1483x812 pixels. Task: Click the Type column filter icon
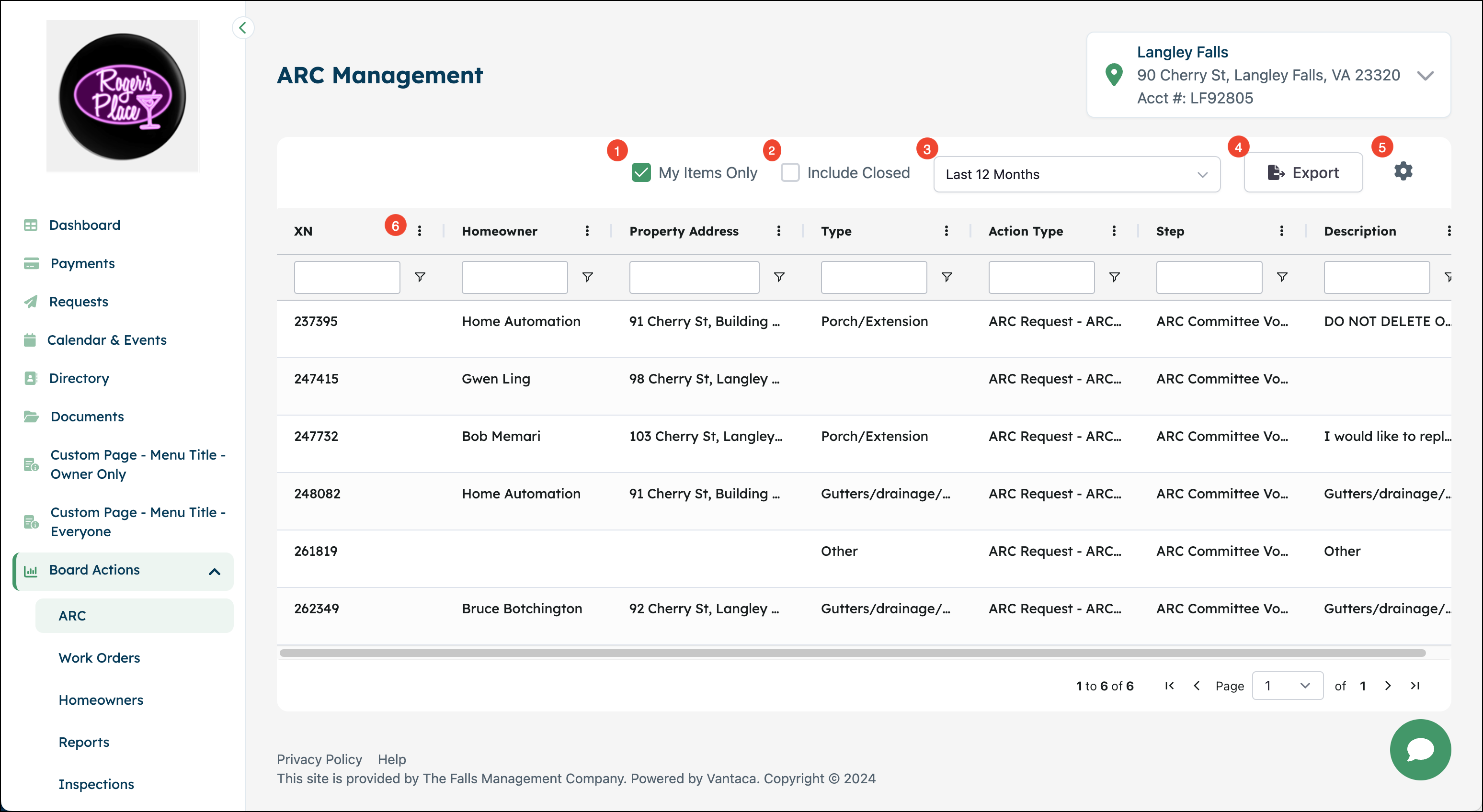(x=947, y=277)
